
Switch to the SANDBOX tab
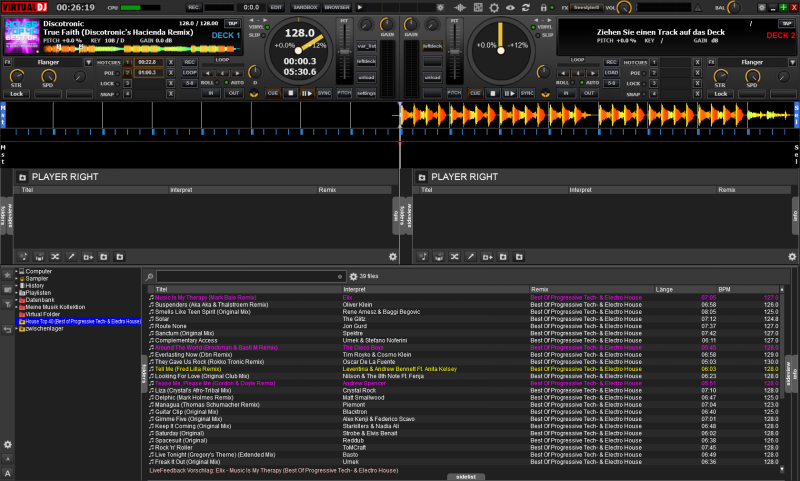[305, 7]
